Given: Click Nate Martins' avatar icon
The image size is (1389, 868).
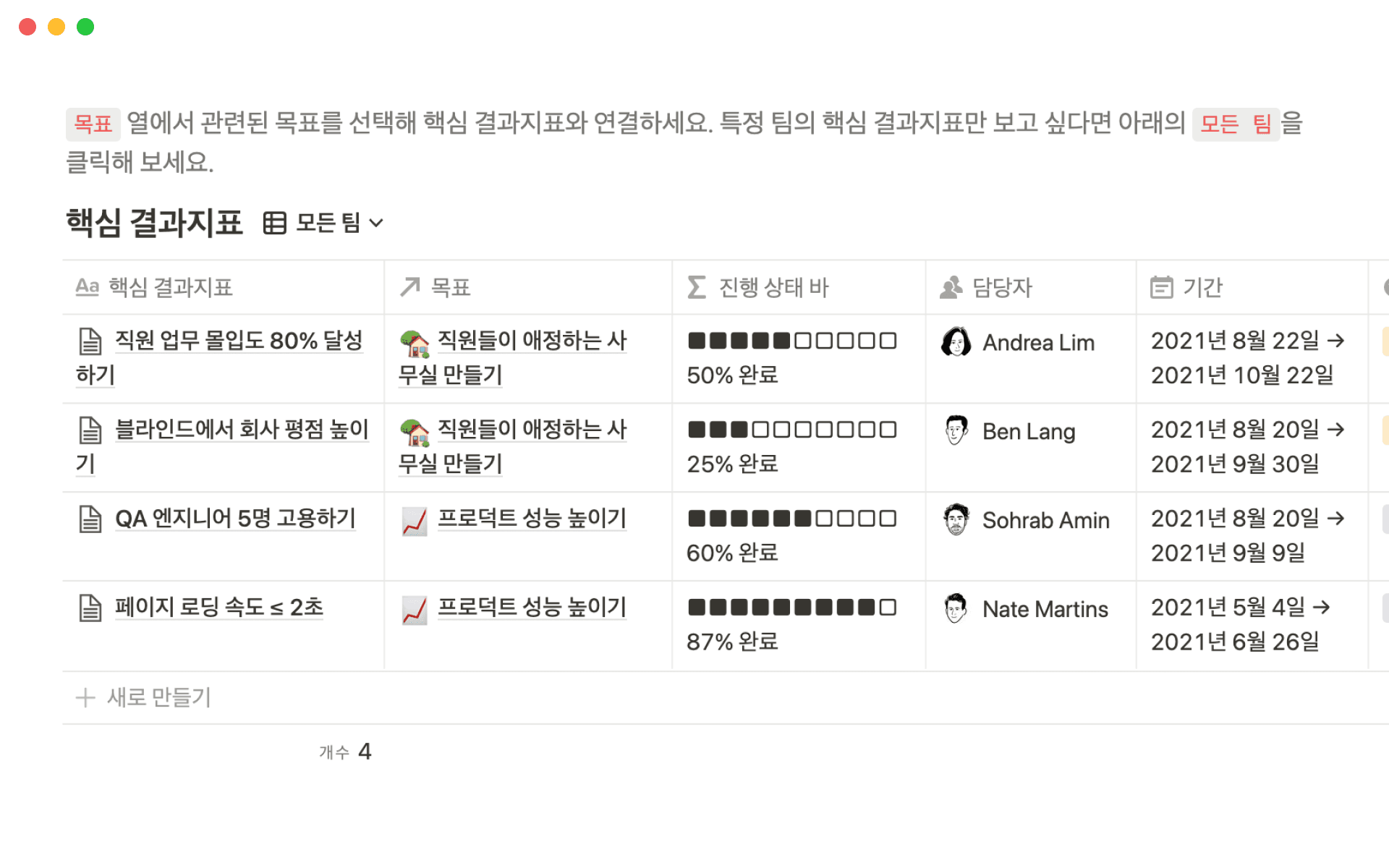Looking at the screenshot, I should pos(956,609).
